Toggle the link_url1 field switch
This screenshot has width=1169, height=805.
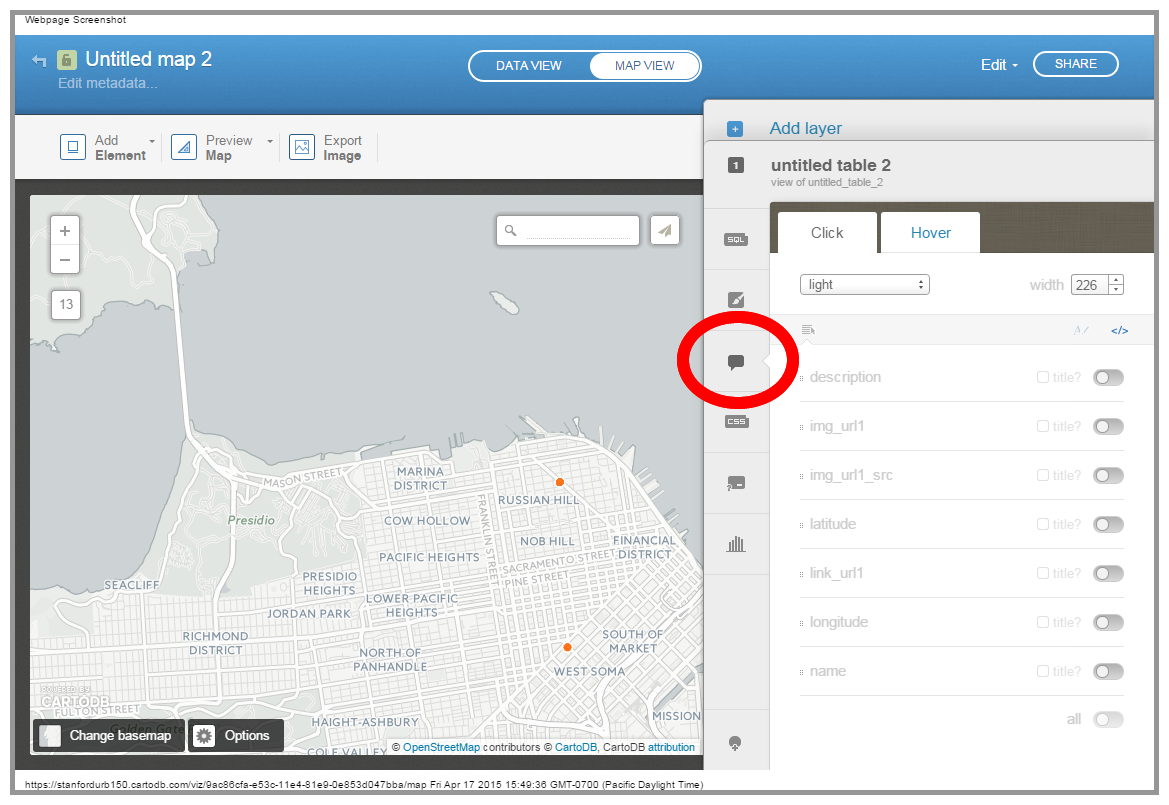(1108, 573)
